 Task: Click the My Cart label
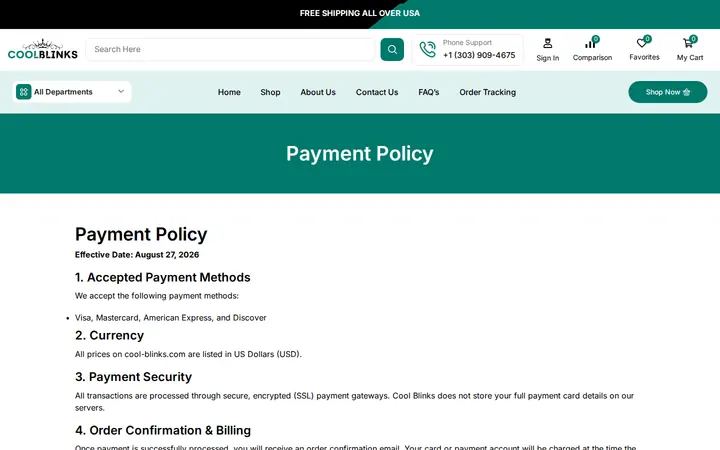(x=690, y=57)
